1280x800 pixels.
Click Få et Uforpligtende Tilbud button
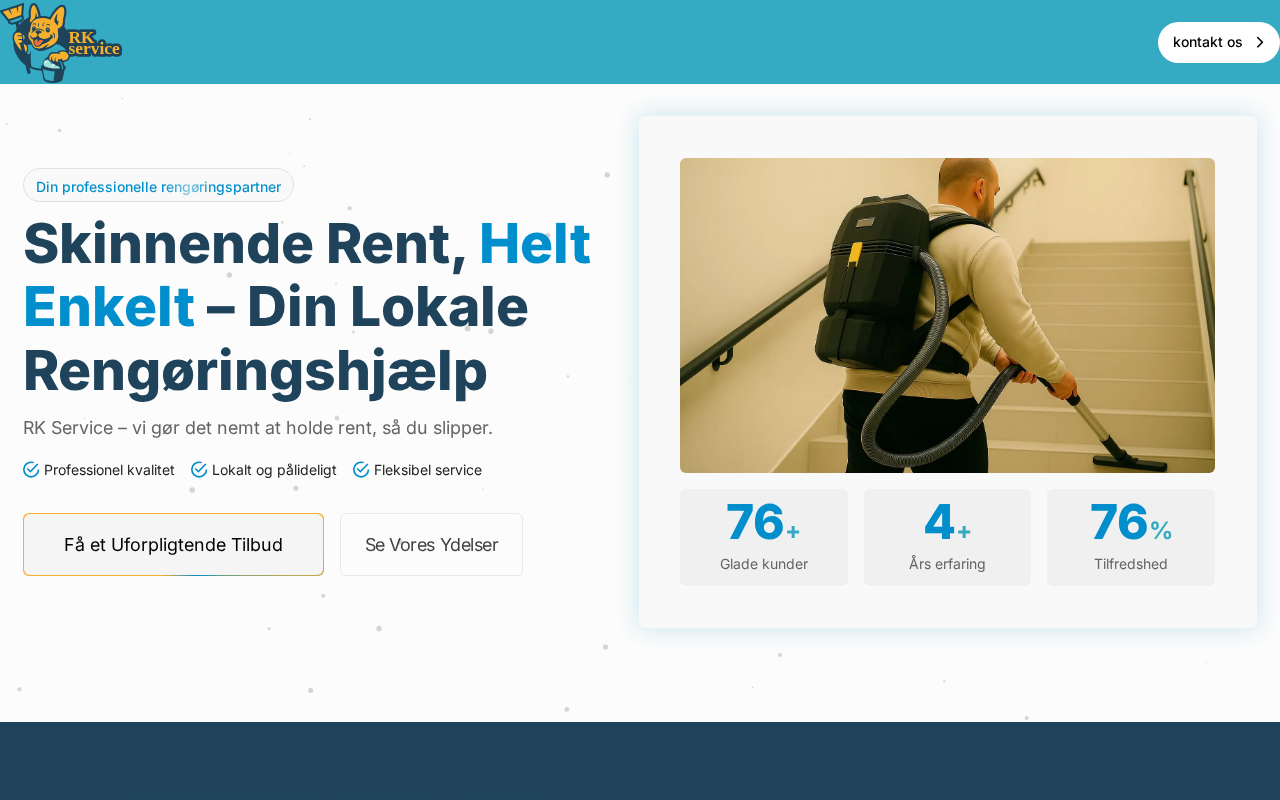173,545
